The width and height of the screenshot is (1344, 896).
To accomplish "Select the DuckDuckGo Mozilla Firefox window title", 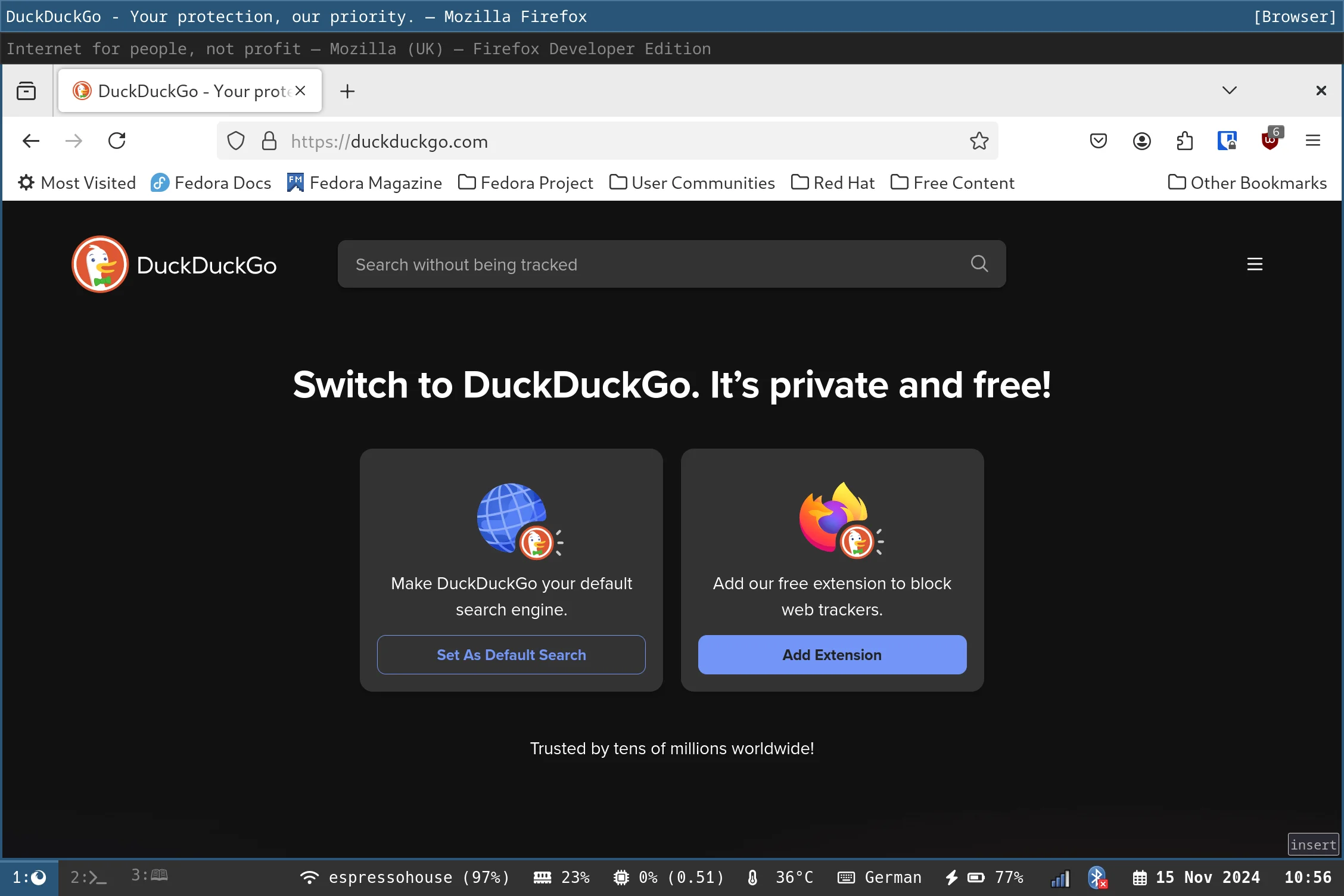I will click(x=672, y=17).
